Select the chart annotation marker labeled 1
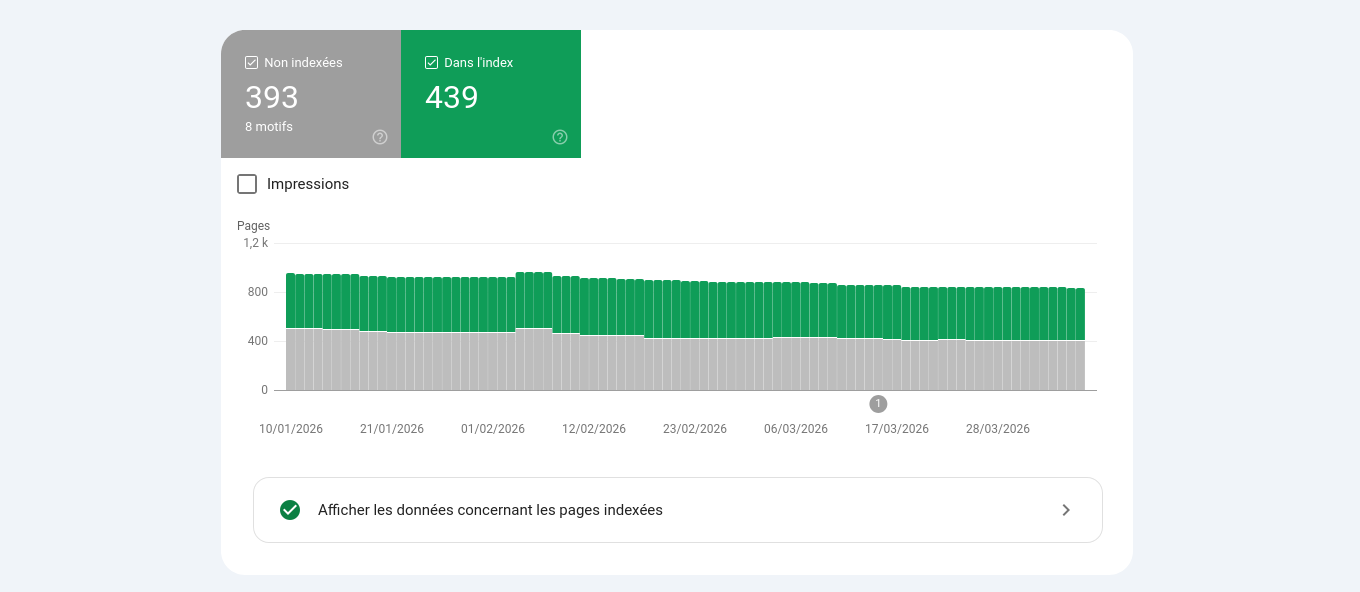This screenshot has height=592, width=1360. tap(878, 404)
